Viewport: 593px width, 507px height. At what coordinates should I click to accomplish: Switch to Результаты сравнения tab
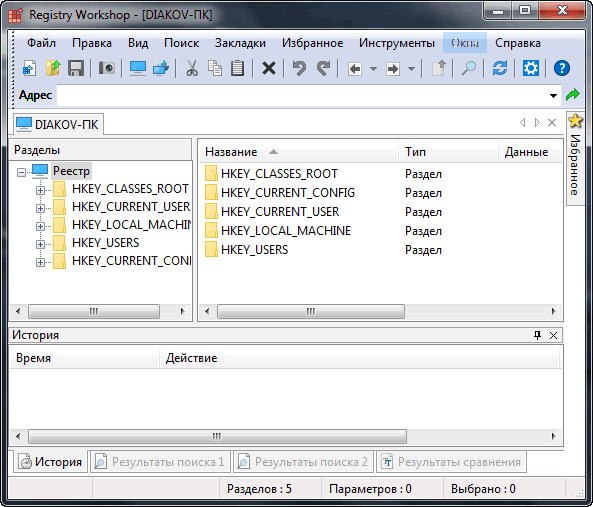(x=452, y=462)
